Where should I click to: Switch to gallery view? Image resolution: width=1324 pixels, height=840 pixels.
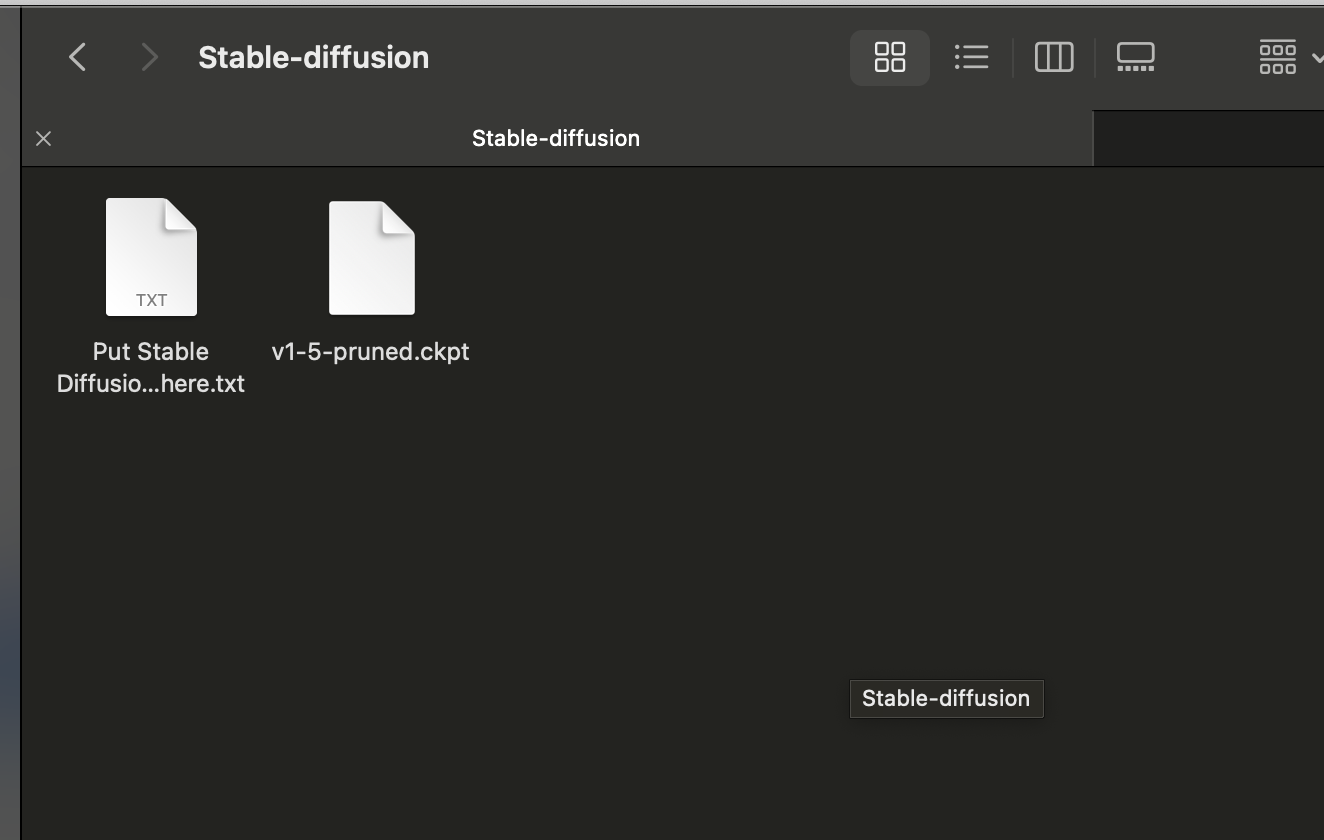pos(1135,57)
